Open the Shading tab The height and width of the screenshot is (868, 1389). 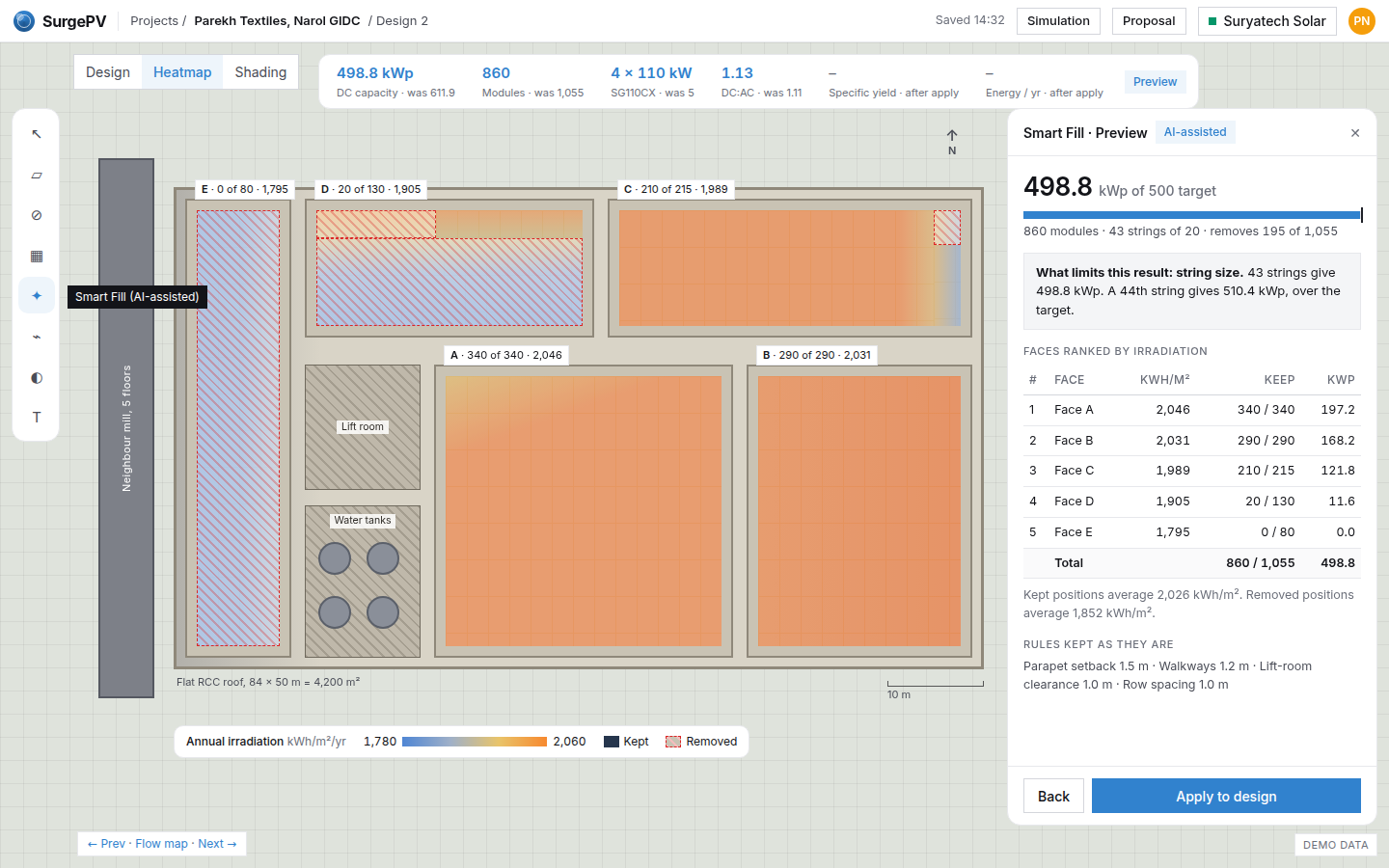(260, 72)
